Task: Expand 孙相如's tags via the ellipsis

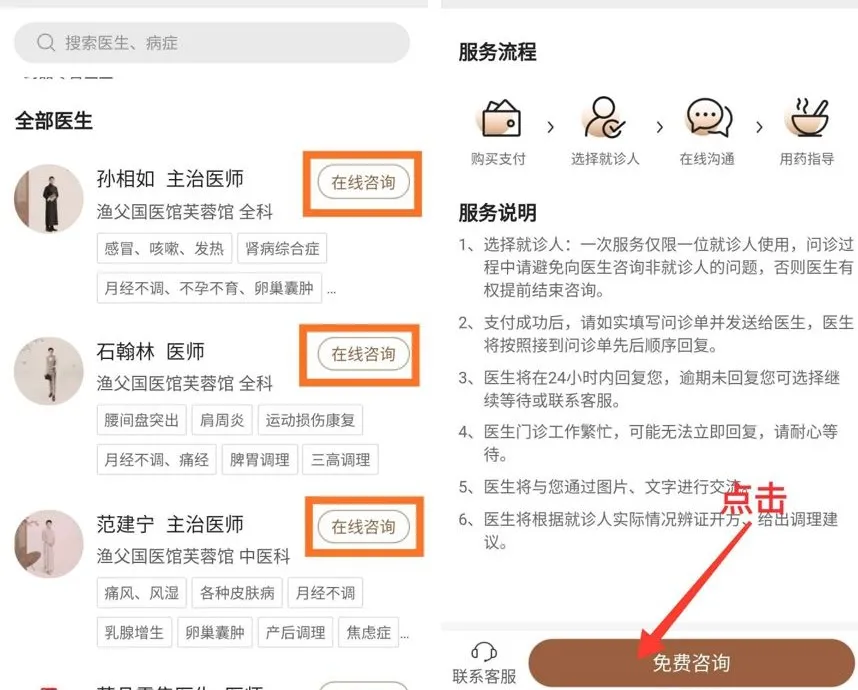Action: 332,291
